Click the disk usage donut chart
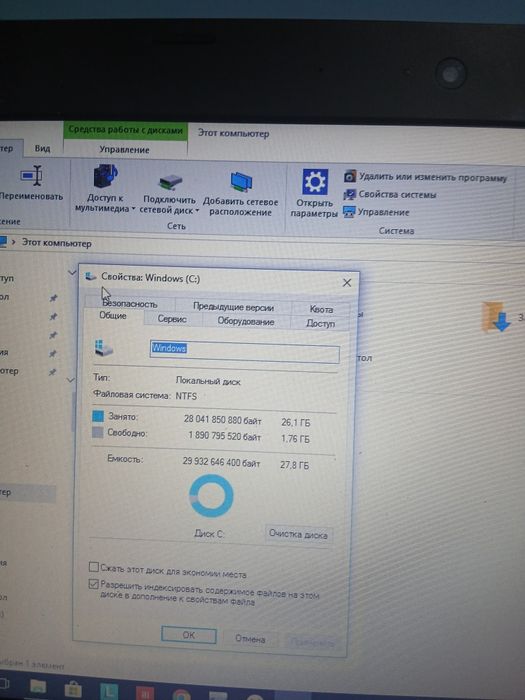The height and width of the screenshot is (700, 525). [x=211, y=496]
